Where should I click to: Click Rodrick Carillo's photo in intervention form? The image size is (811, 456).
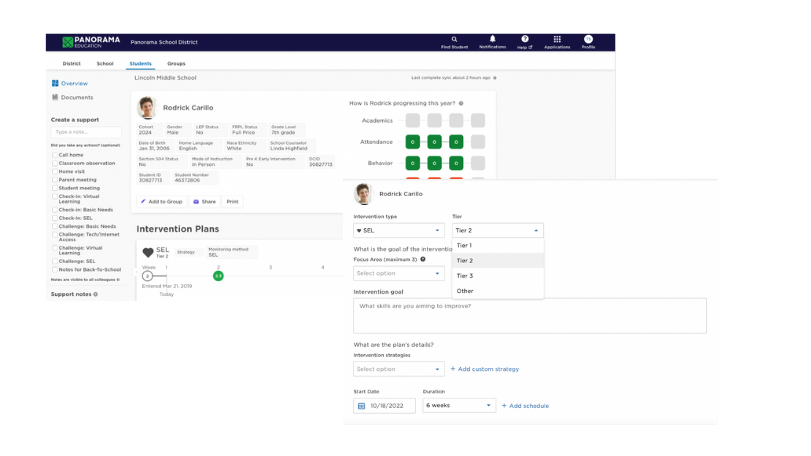(363, 194)
